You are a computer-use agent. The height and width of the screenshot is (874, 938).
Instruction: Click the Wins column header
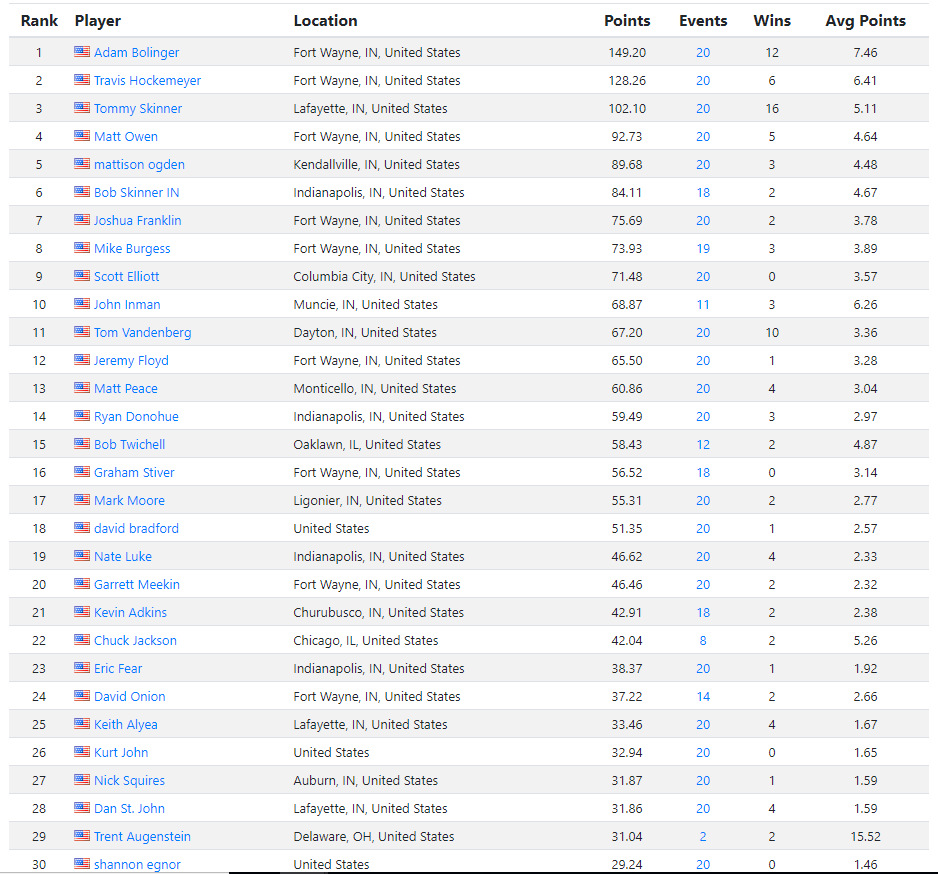pyautogui.click(x=772, y=21)
